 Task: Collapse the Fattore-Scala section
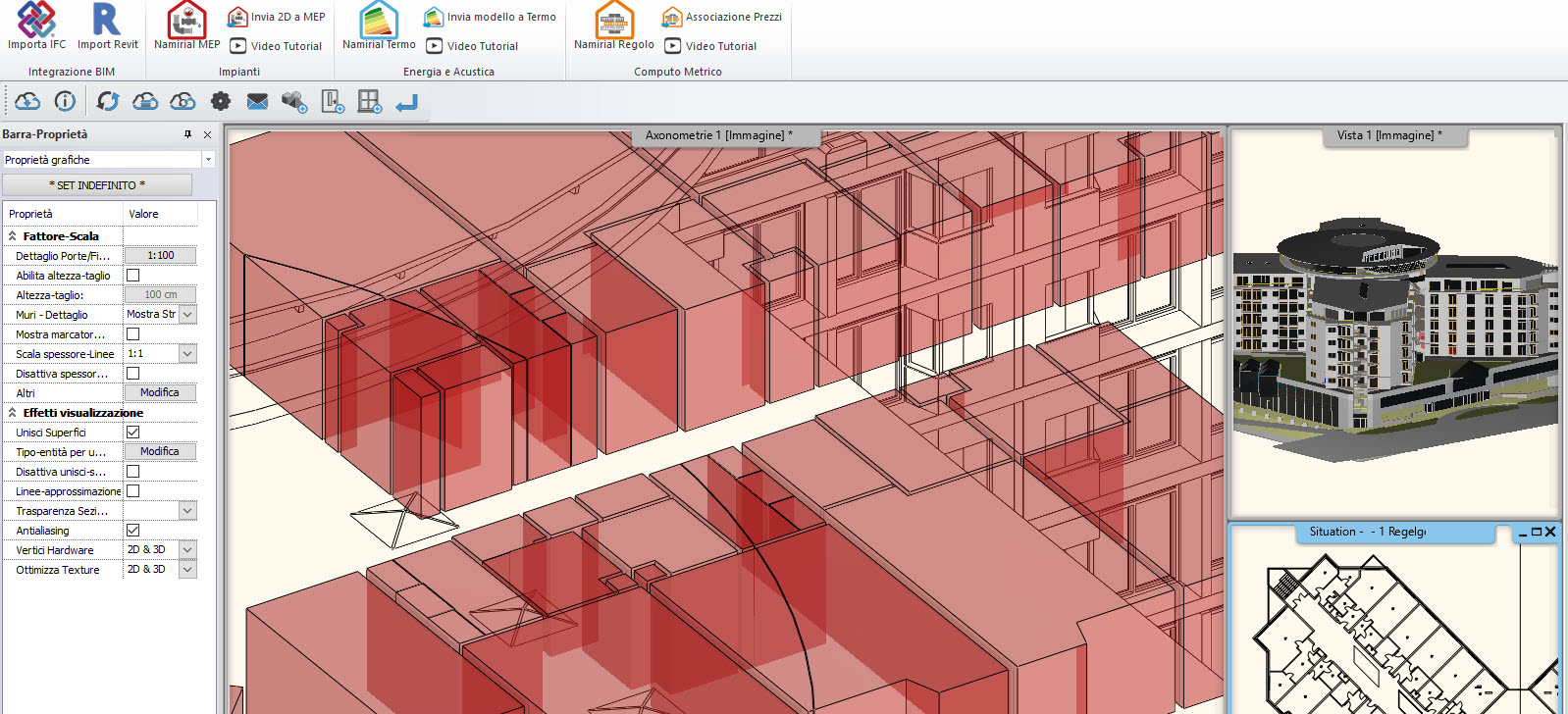pyautogui.click(x=13, y=236)
